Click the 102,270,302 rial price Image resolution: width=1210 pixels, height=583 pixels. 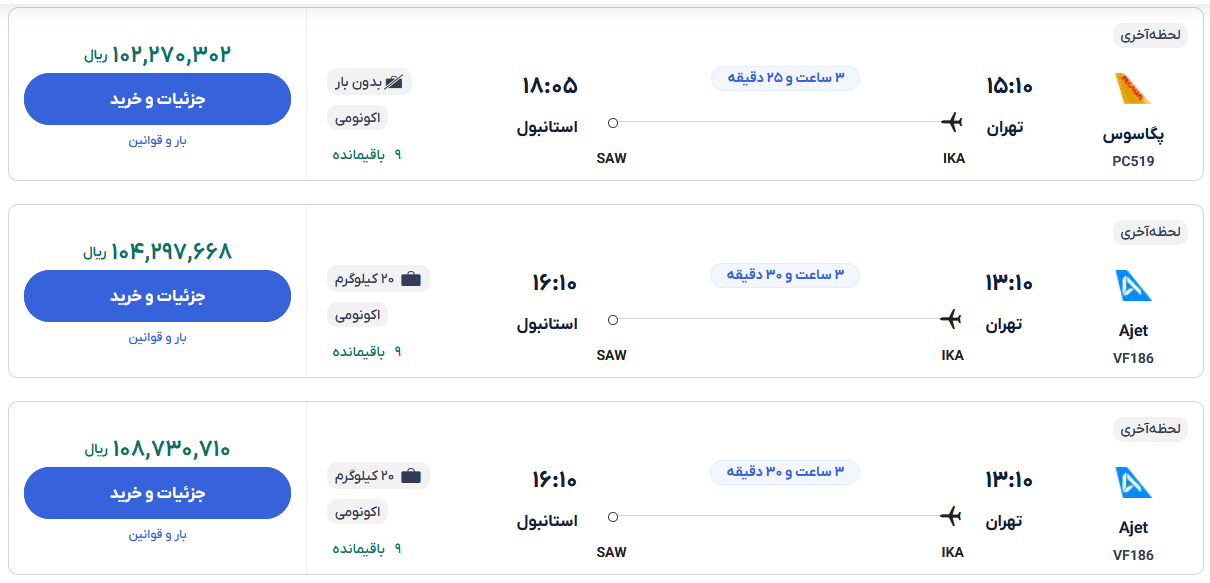click(x=158, y=55)
